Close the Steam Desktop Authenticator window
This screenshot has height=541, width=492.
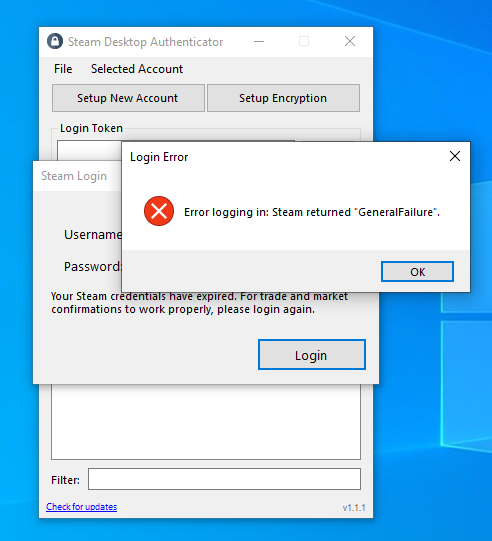pyautogui.click(x=350, y=41)
